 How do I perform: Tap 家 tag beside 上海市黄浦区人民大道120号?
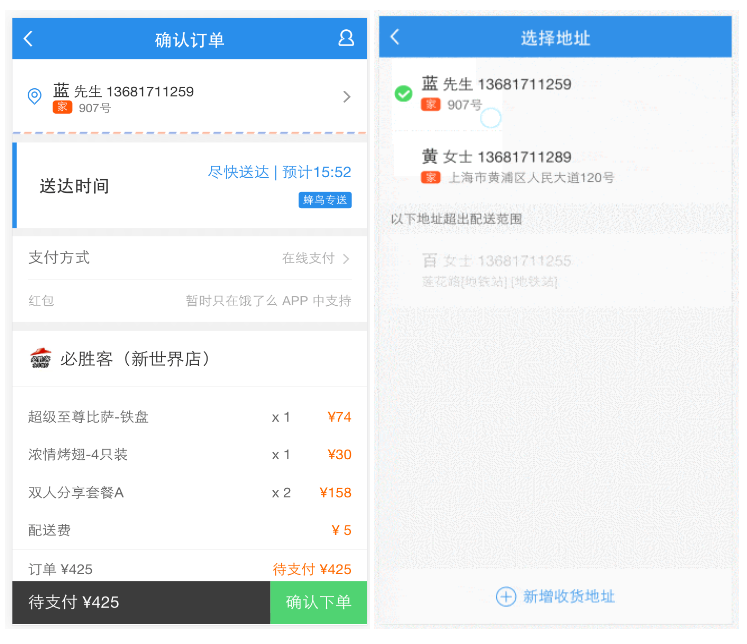pyautogui.click(x=431, y=177)
